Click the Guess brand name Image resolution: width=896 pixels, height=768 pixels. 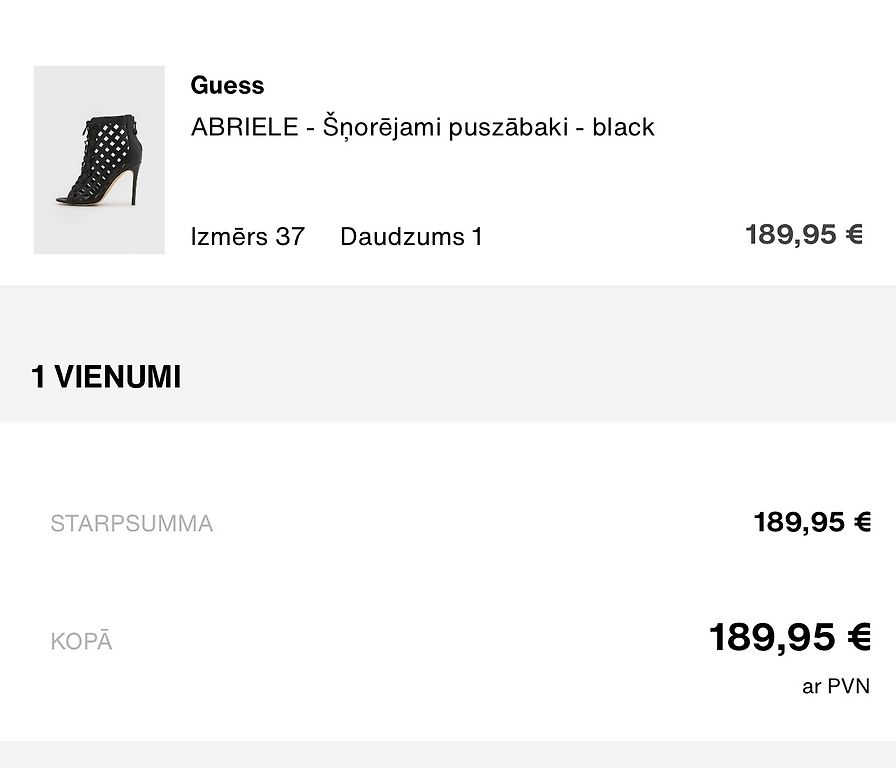click(227, 86)
